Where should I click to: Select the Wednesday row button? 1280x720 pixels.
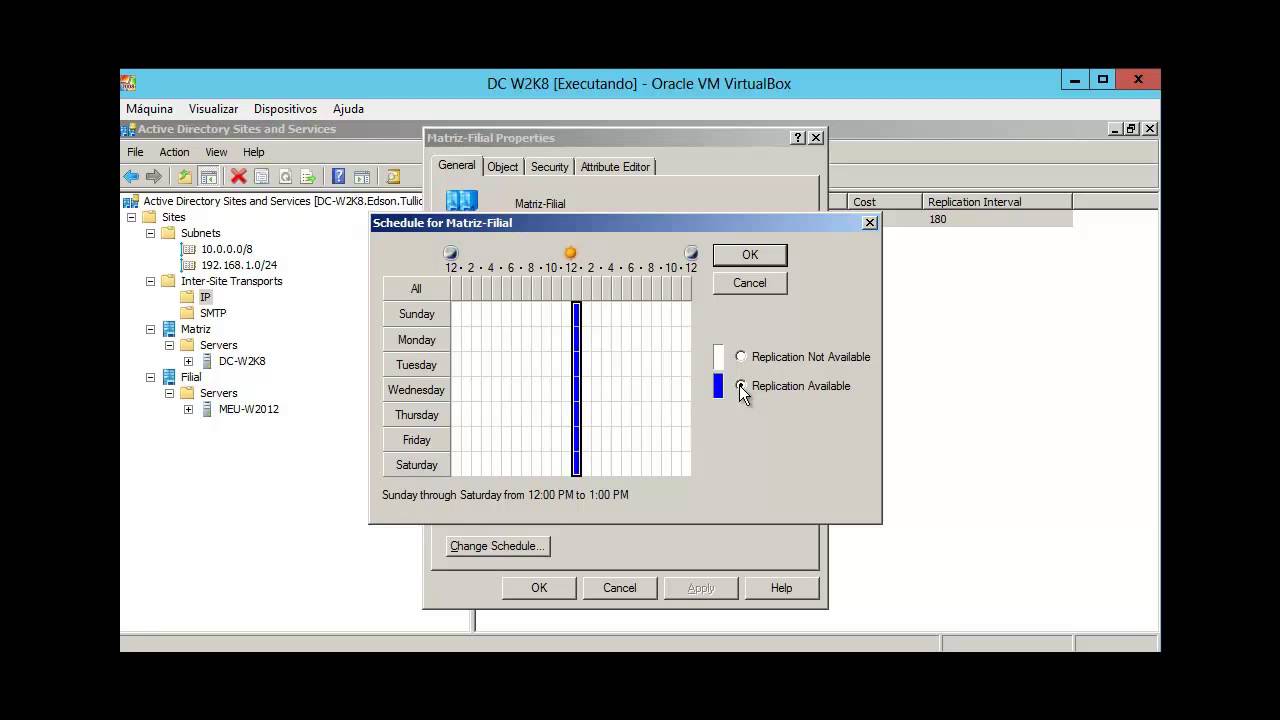tap(416, 390)
